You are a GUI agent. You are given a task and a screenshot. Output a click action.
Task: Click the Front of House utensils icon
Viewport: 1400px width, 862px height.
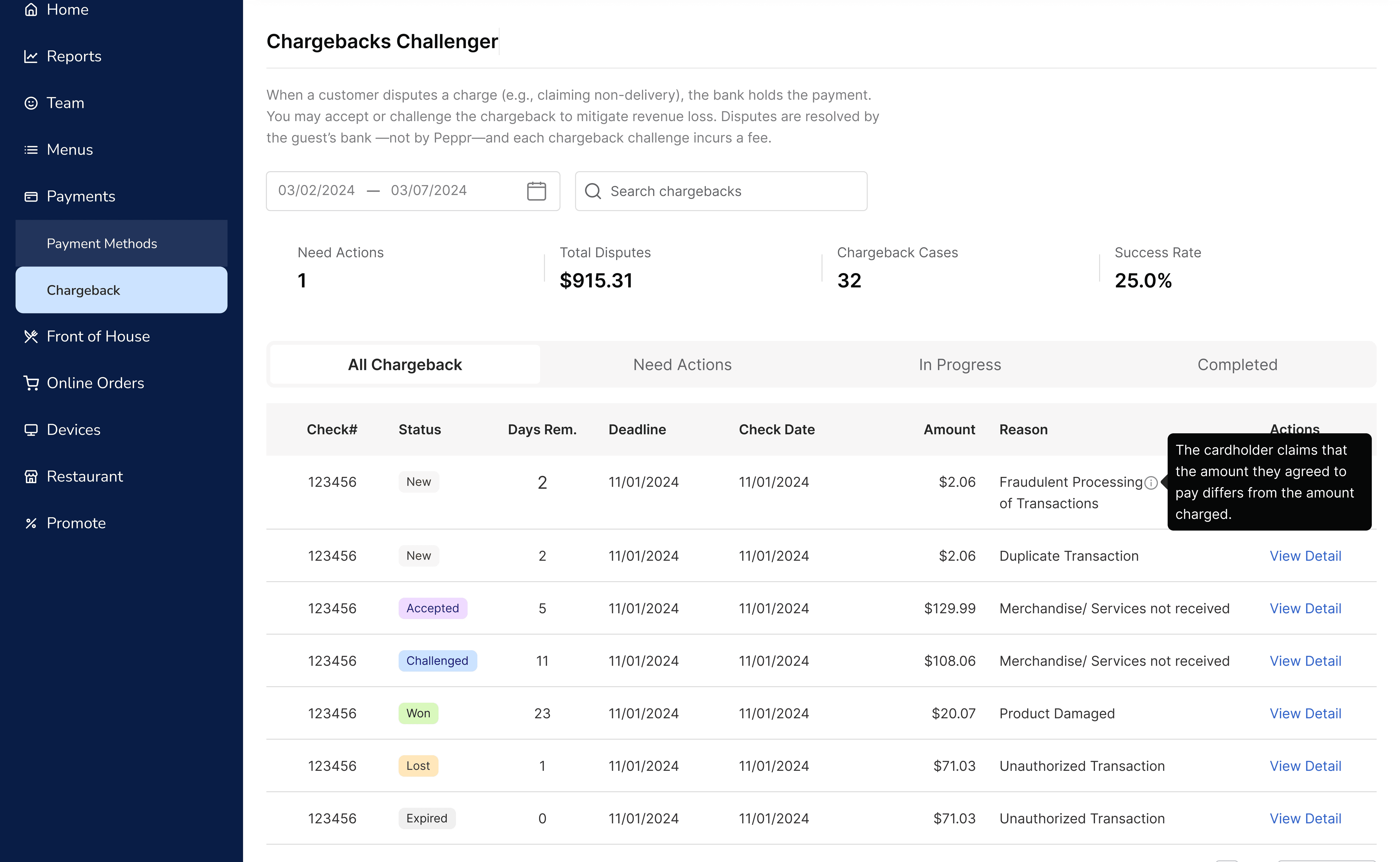[31, 336]
